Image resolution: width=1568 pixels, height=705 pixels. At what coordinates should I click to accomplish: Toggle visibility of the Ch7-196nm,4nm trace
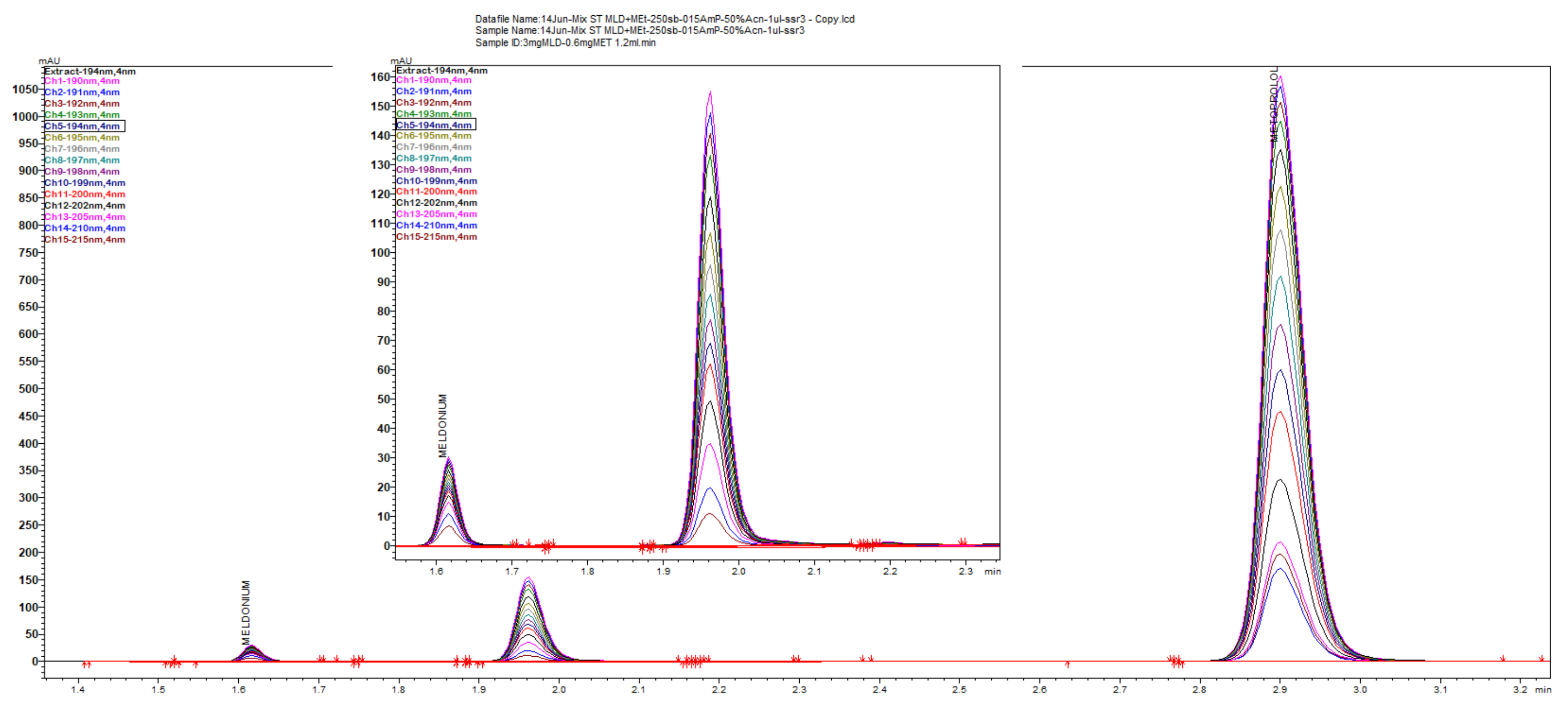(x=81, y=149)
